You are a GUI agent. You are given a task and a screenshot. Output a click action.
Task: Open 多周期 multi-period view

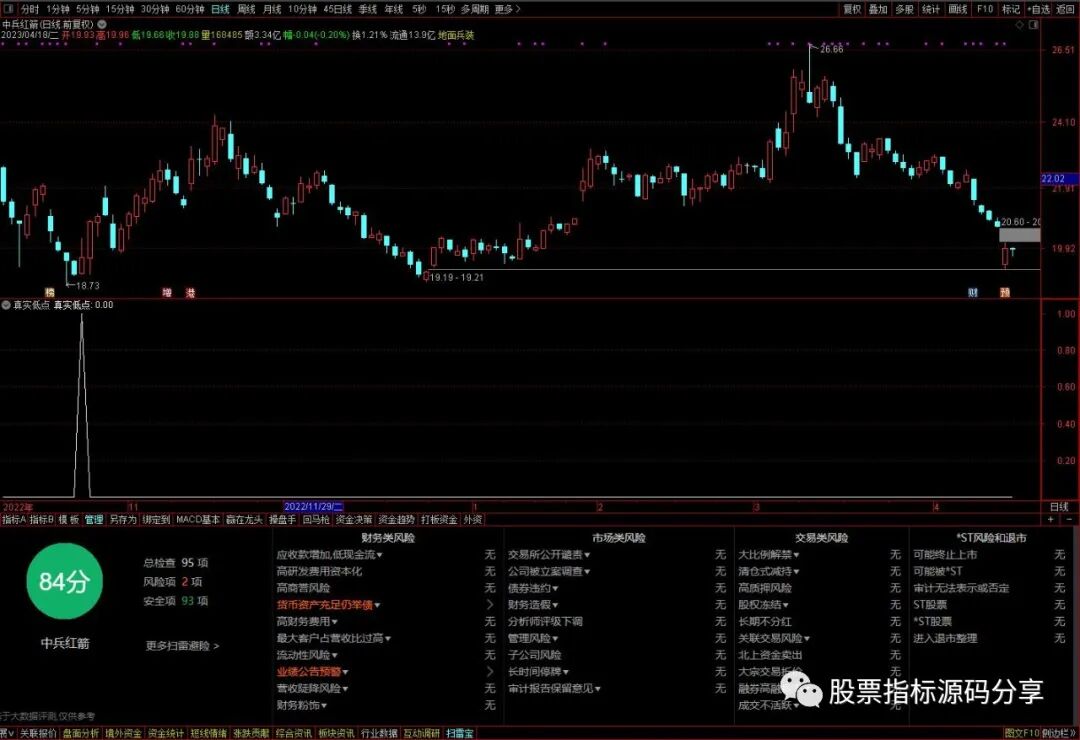(475, 9)
